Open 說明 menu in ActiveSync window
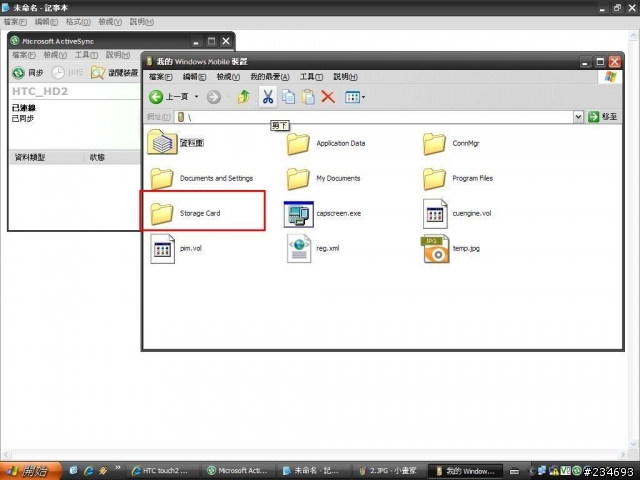 click(118, 55)
